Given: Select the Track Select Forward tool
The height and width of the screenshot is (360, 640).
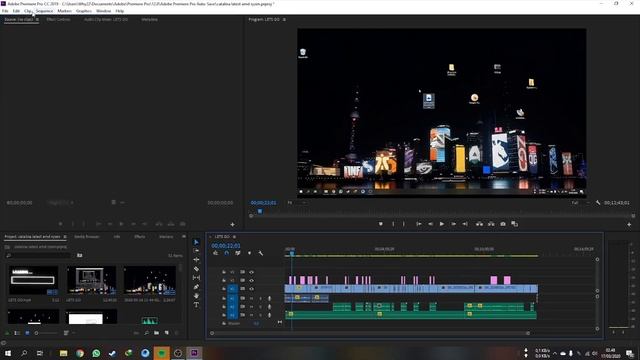Looking at the screenshot, I should [x=196, y=251].
